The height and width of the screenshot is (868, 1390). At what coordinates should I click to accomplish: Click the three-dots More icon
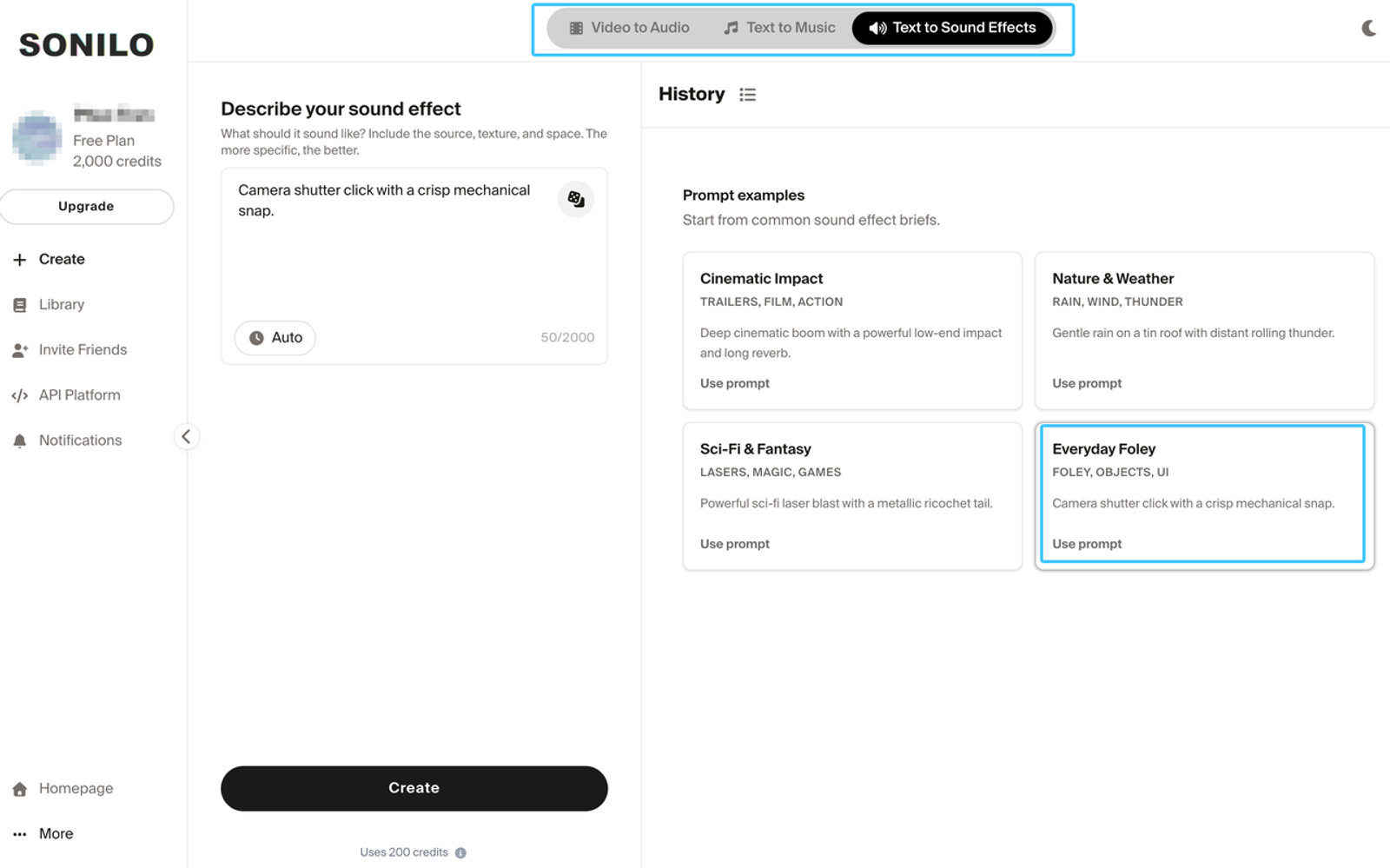pos(19,834)
